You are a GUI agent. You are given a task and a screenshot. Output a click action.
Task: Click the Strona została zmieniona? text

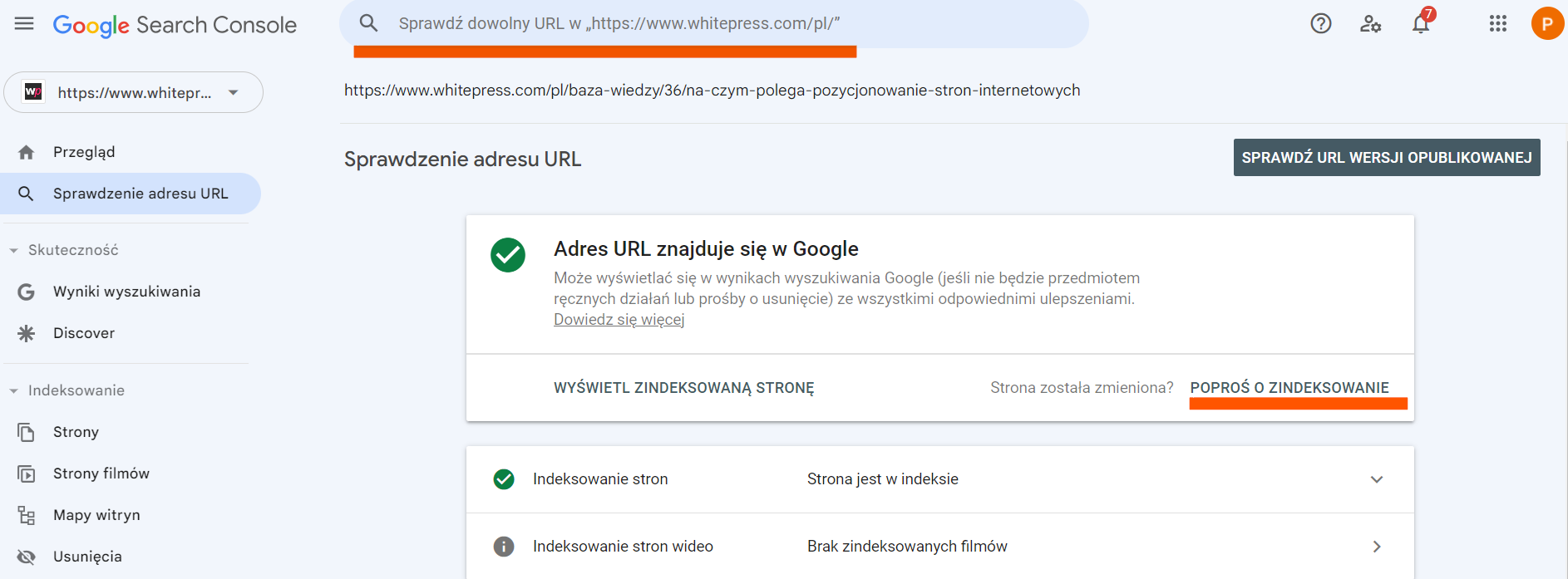1082,388
